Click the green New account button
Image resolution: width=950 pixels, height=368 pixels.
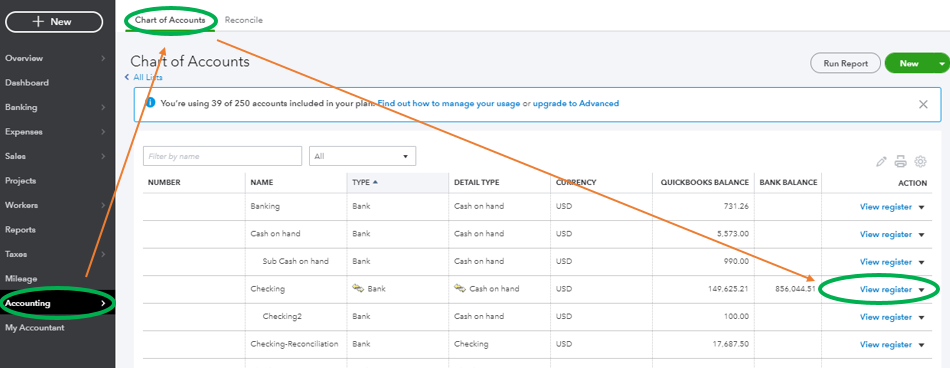coord(909,64)
